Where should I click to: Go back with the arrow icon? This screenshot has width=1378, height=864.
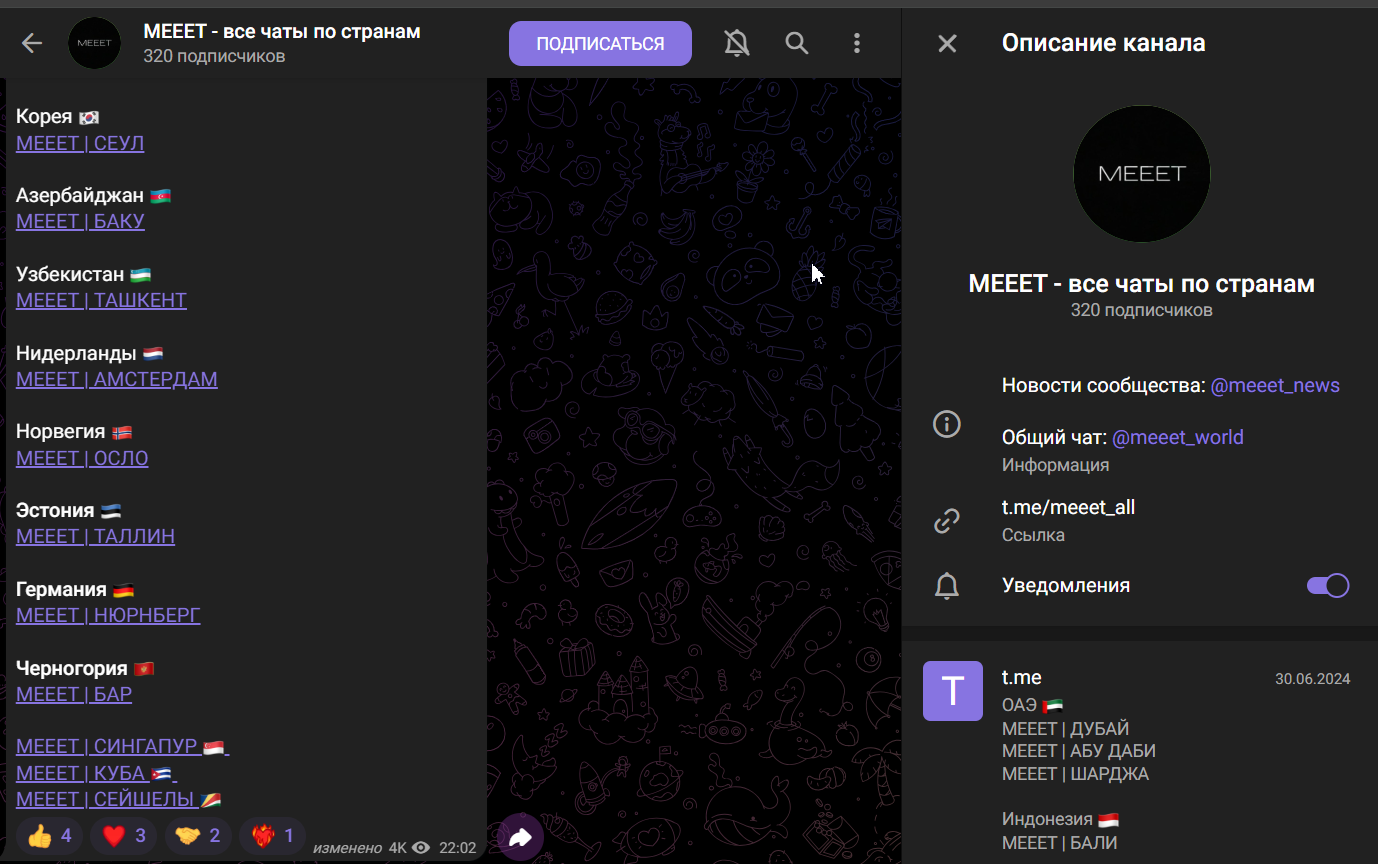(x=32, y=43)
